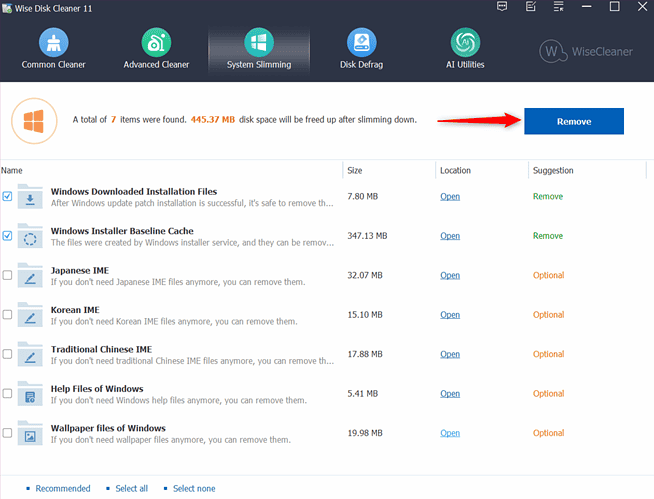Choose the Recommended selection link
Screen dimensions: 654x499
[x=62, y=488]
